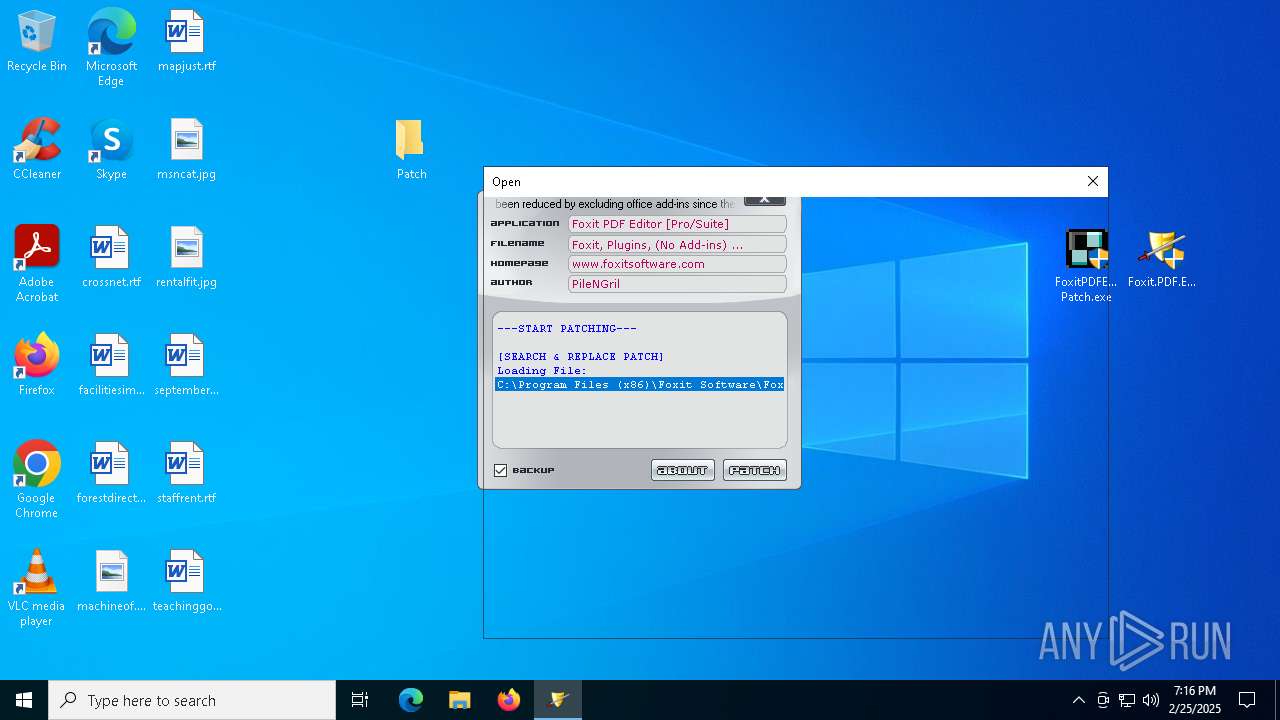
Task: Switch to the patcher taskbar item
Action: pos(558,700)
